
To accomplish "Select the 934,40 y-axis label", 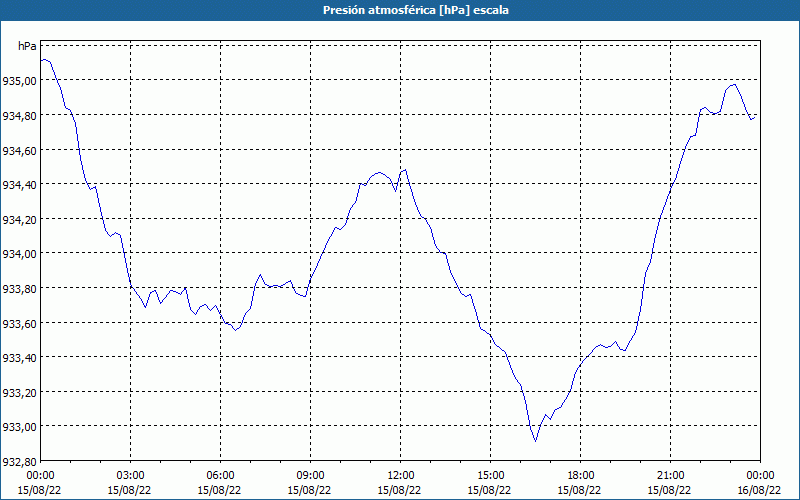I will coord(20,185).
